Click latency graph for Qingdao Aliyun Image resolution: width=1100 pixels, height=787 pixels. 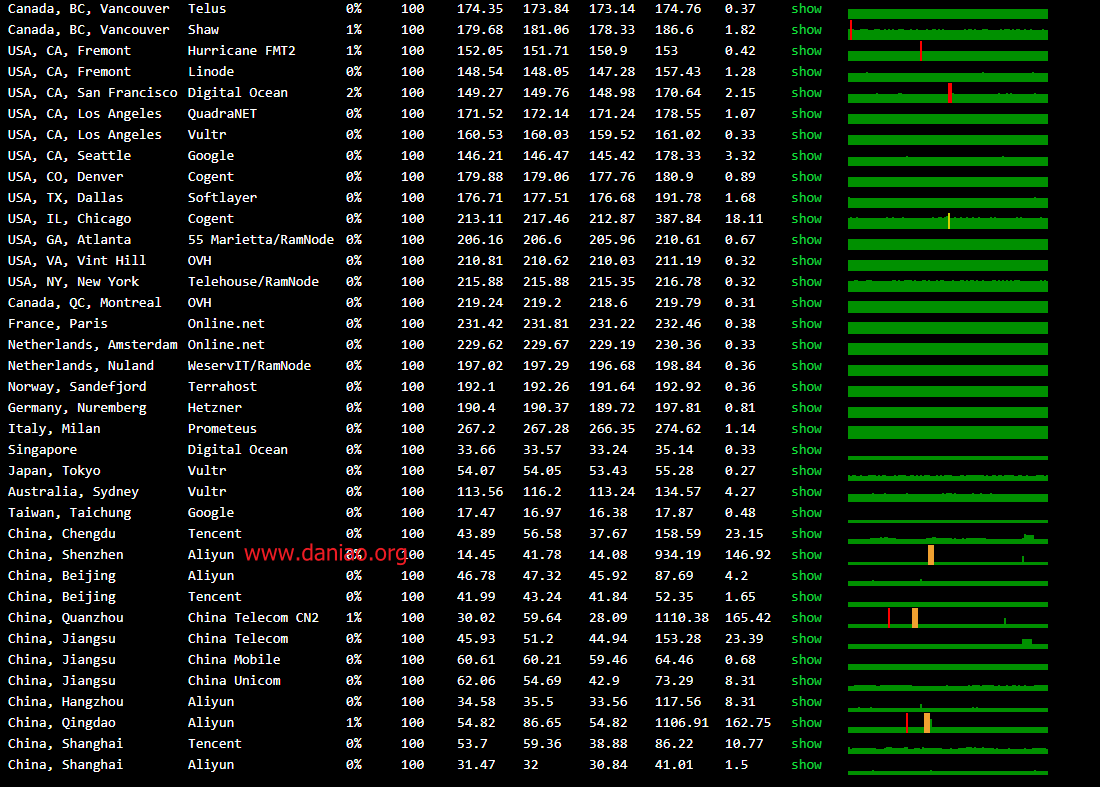point(948,723)
